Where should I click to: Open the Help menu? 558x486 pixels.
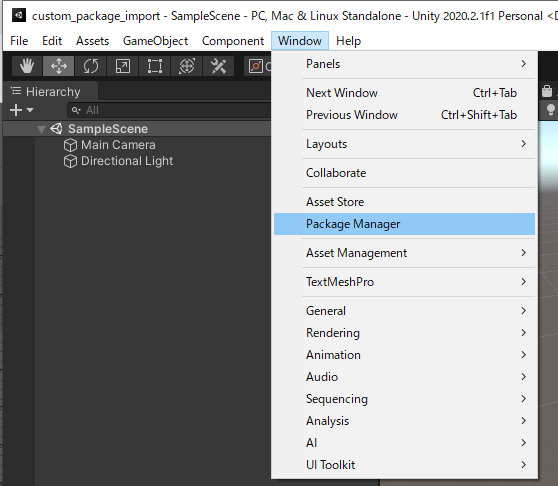click(348, 41)
